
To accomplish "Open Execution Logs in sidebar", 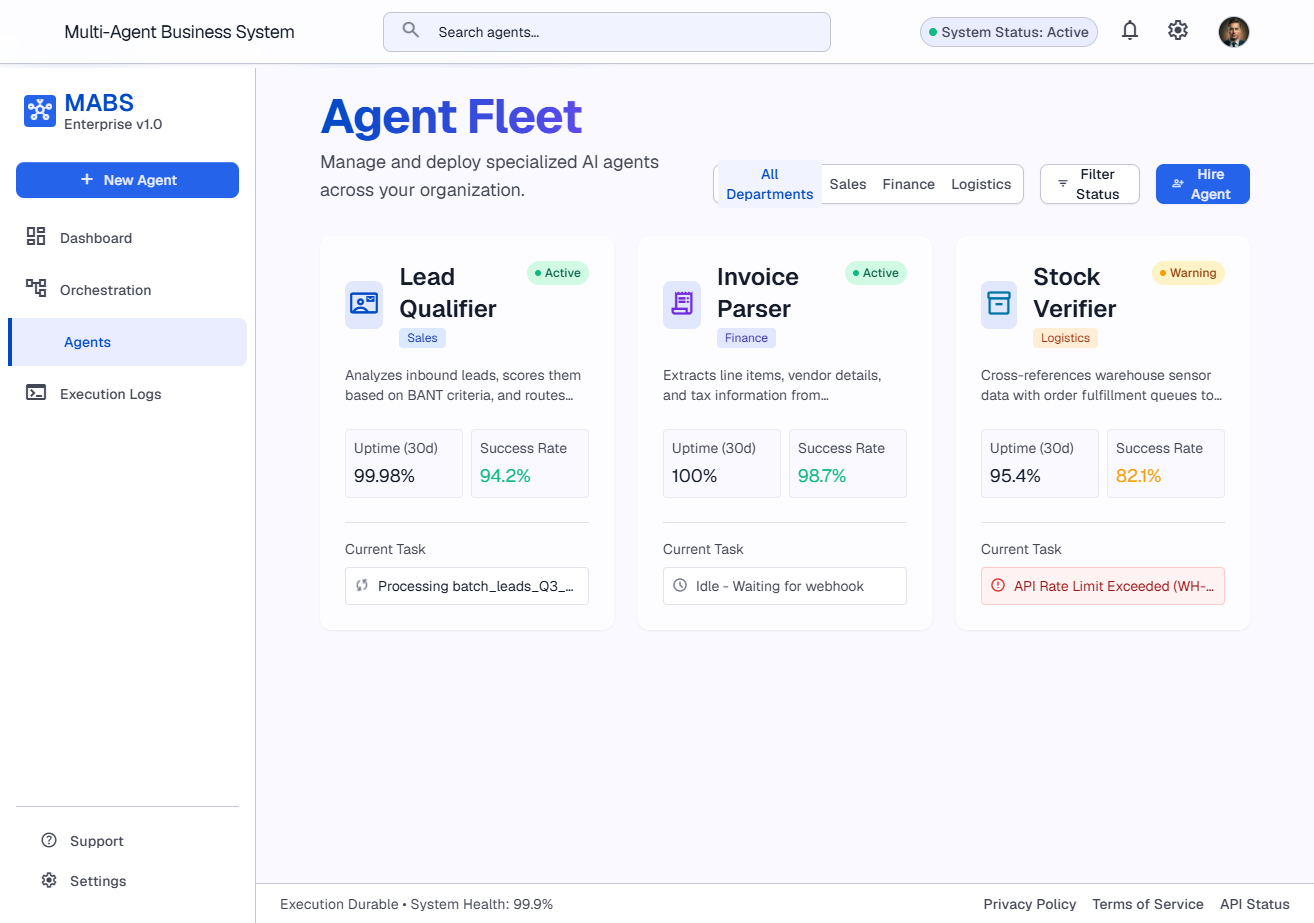I will (x=127, y=394).
